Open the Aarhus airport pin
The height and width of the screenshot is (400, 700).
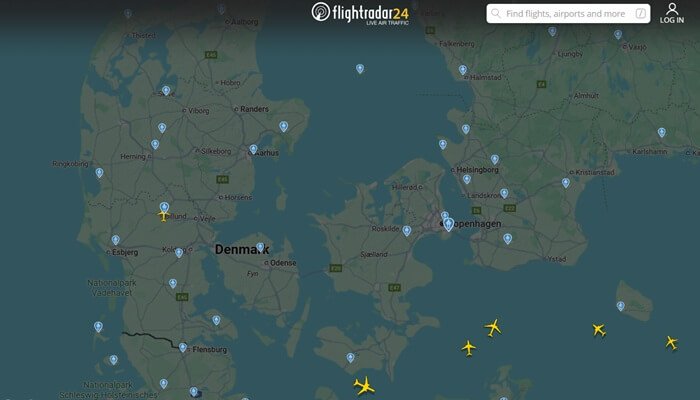tap(253, 149)
